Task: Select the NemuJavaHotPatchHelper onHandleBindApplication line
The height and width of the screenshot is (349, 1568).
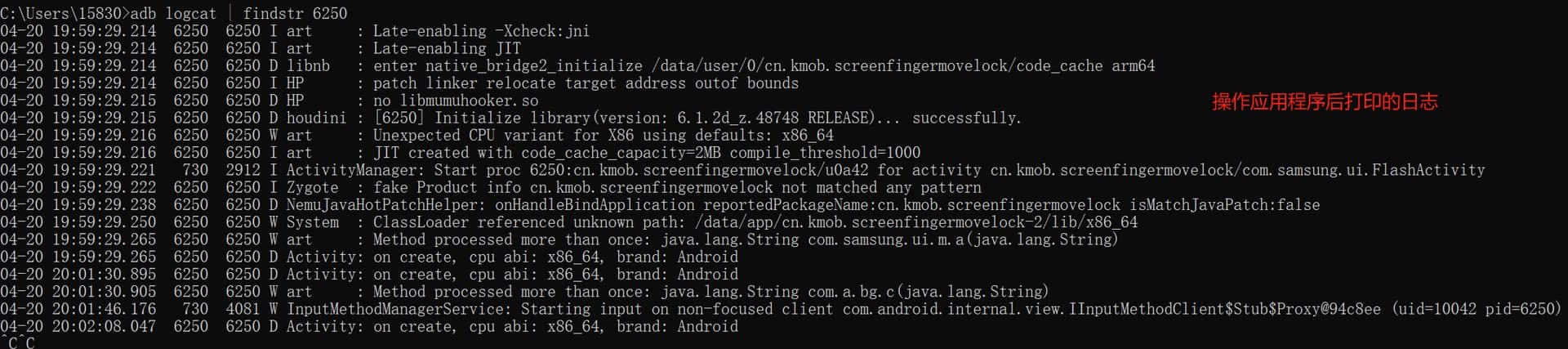Action: coord(660,204)
